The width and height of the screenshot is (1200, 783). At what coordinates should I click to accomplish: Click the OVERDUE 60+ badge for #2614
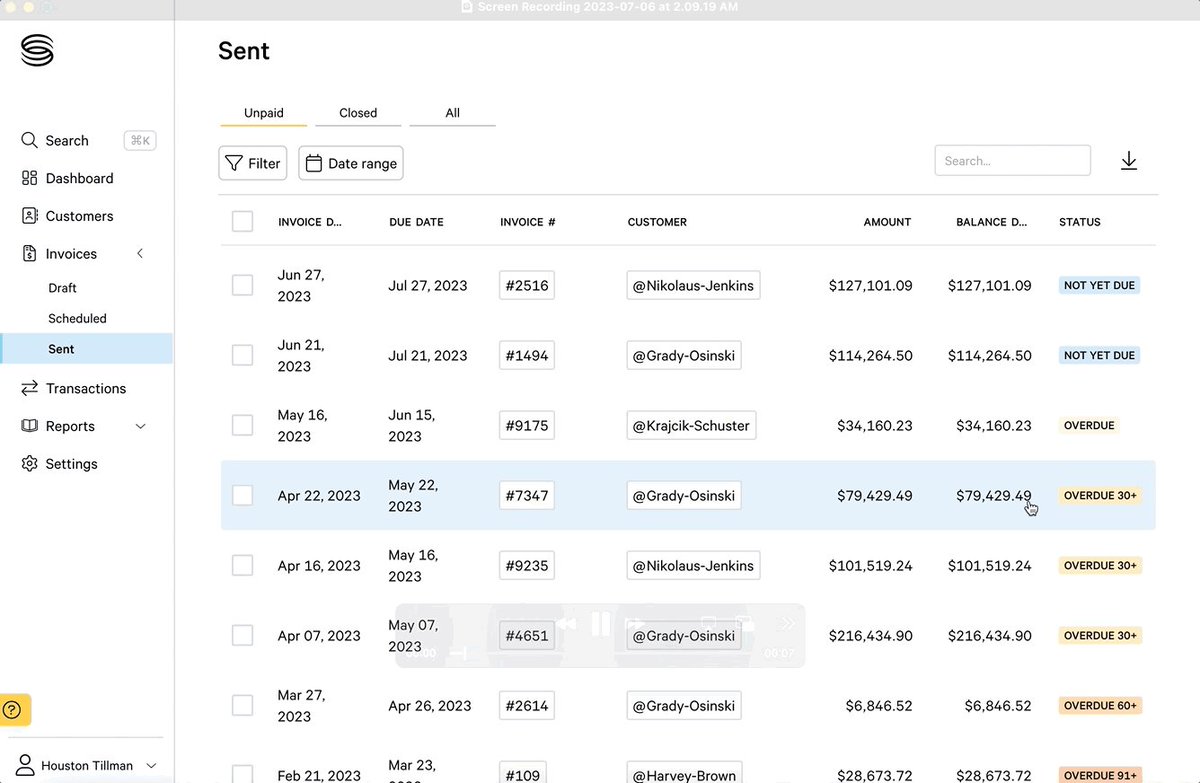click(x=1100, y=705)
